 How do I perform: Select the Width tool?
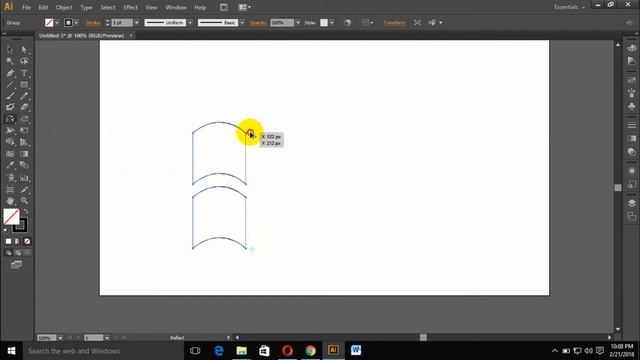(x=10, y=131)
